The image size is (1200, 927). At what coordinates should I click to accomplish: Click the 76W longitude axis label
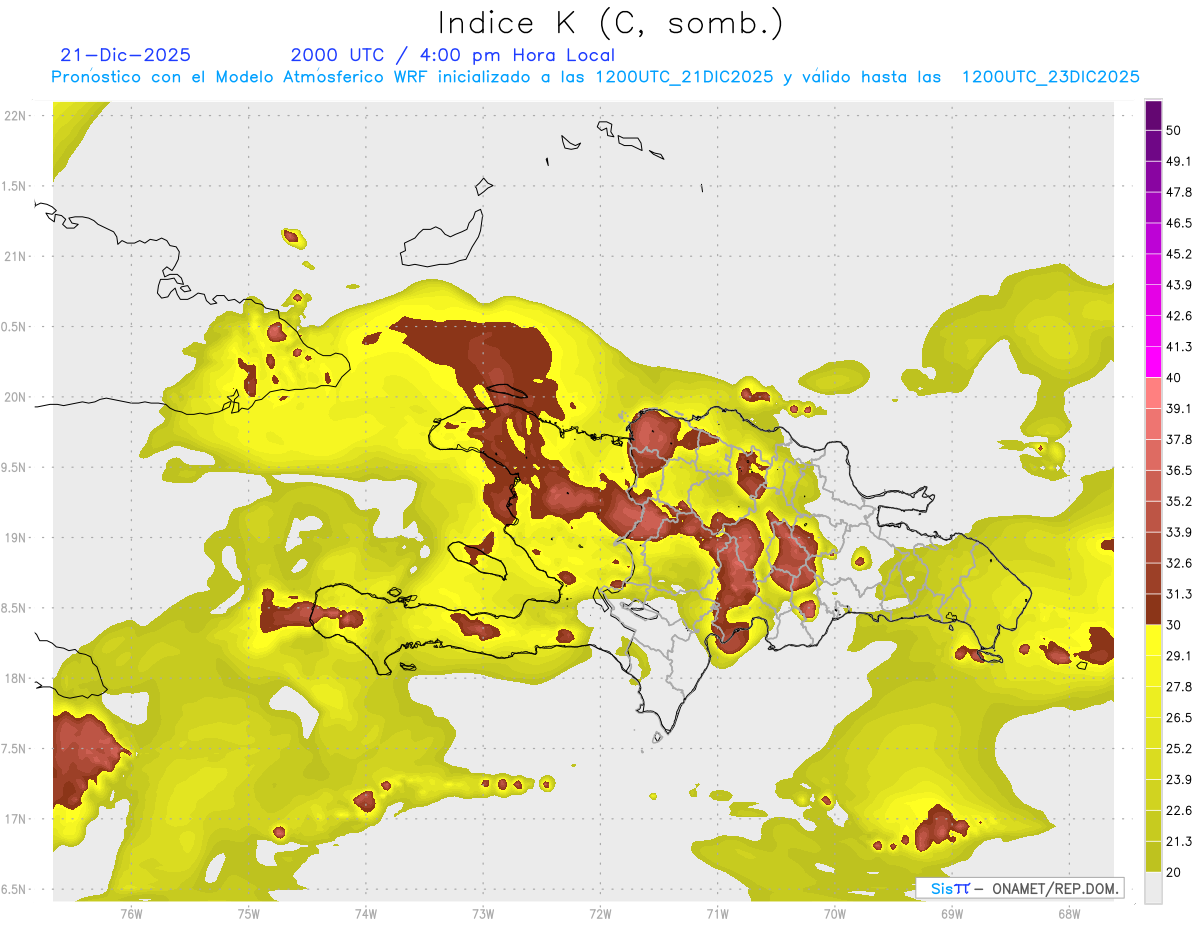(131, 914)
